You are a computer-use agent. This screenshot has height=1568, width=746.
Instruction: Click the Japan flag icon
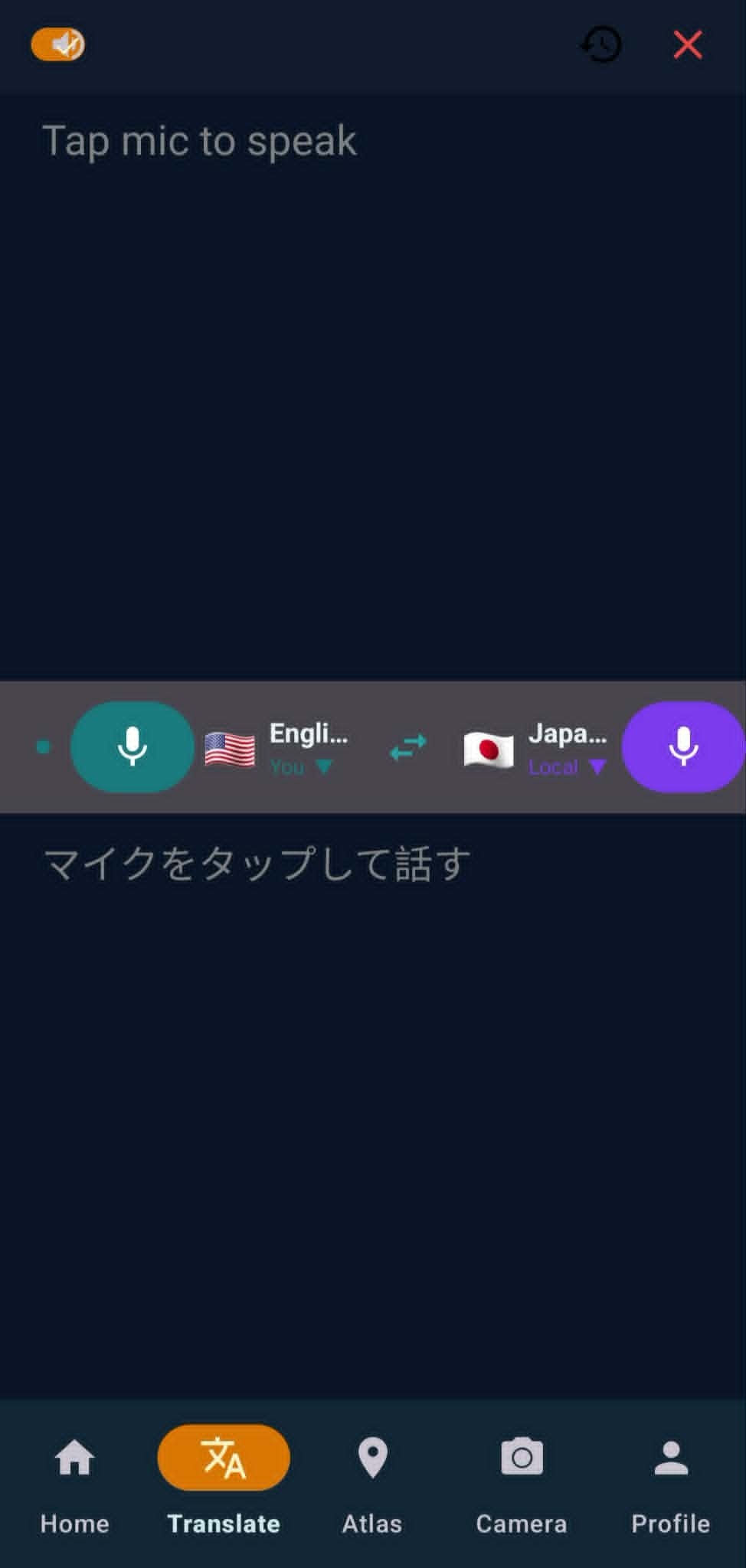point(489,749)
